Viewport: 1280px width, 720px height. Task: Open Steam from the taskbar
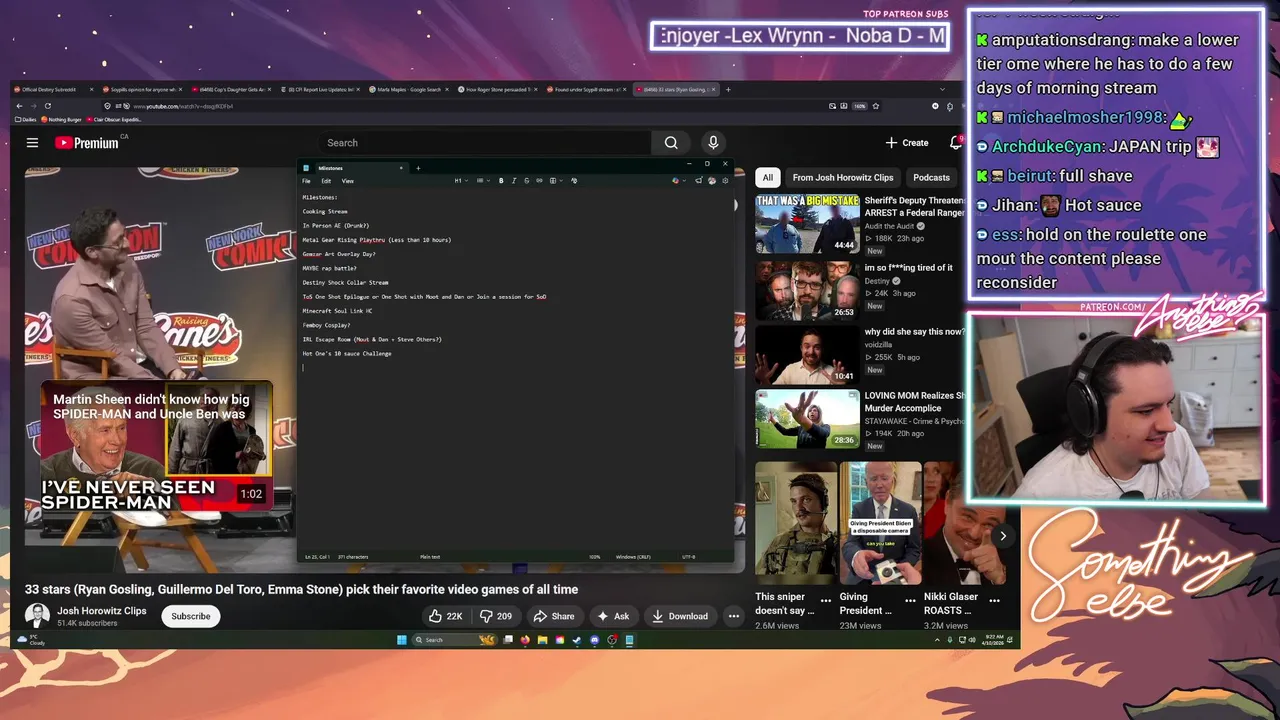(577, 640)
